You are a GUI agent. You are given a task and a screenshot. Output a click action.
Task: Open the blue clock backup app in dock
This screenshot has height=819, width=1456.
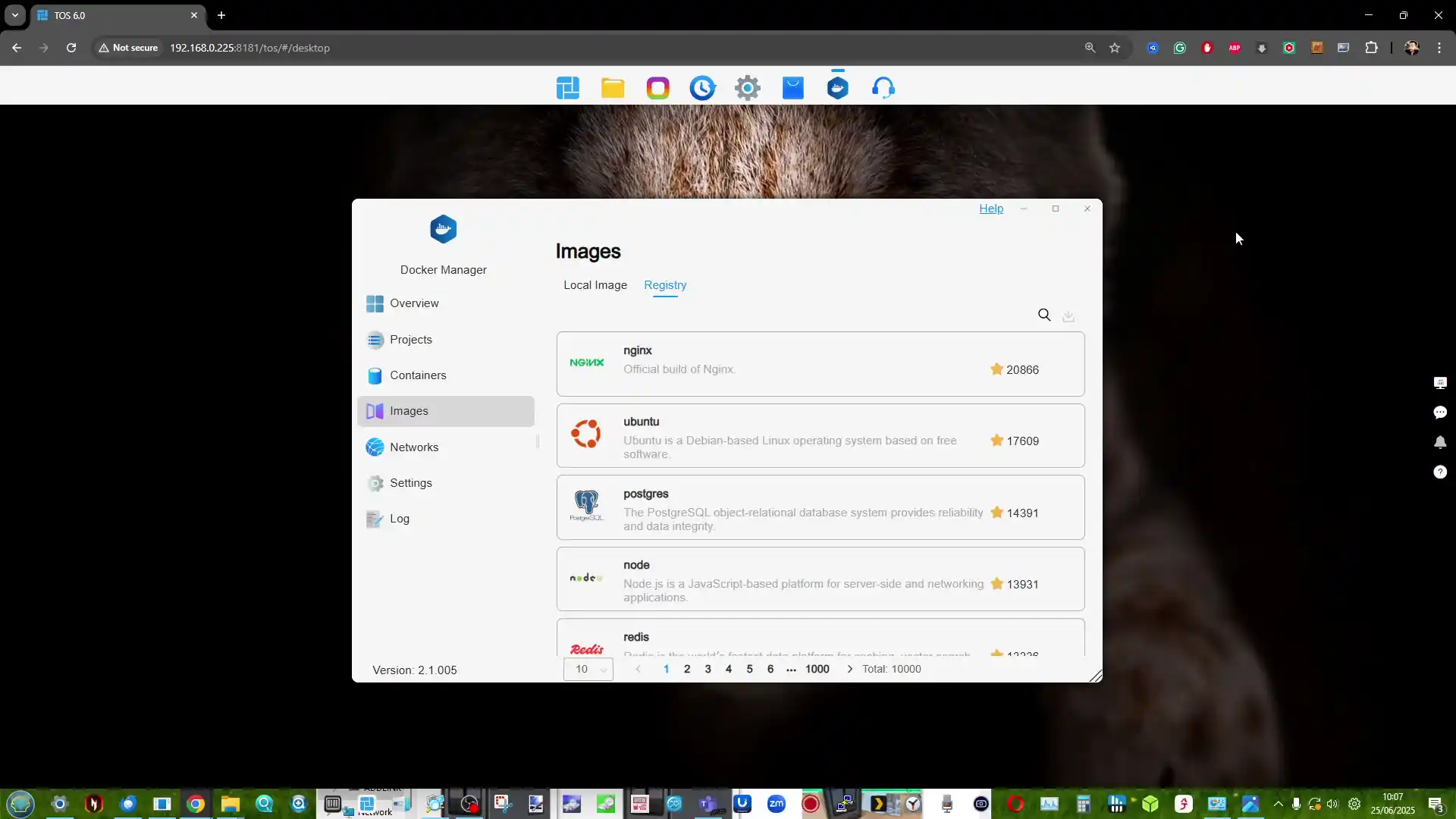pos(702,88)
